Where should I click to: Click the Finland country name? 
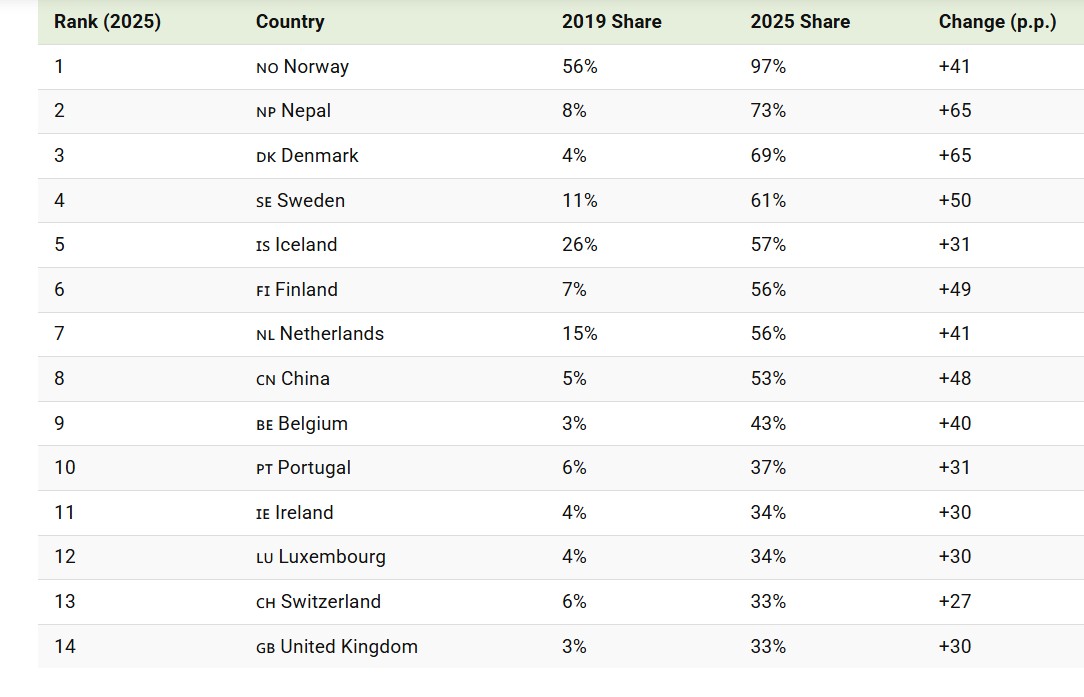point(306,290)
